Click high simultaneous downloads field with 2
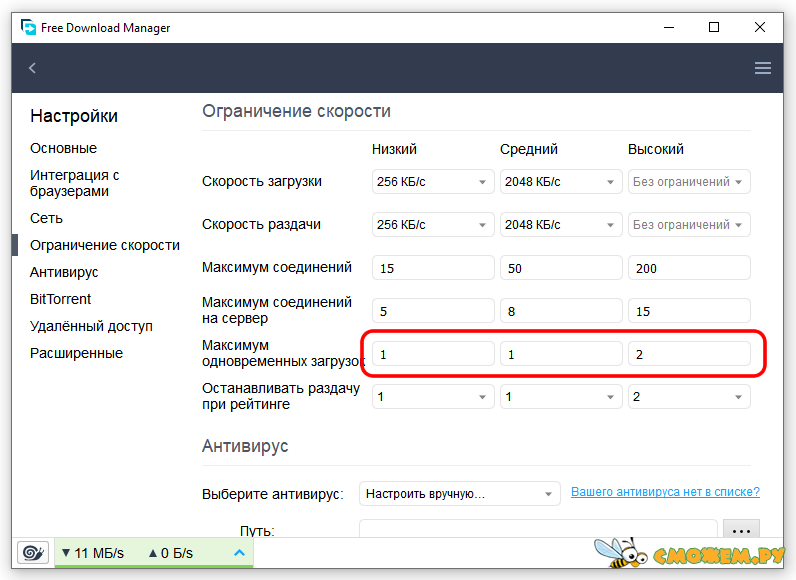Viewport: 796px width, 580px height. [689, 354]
